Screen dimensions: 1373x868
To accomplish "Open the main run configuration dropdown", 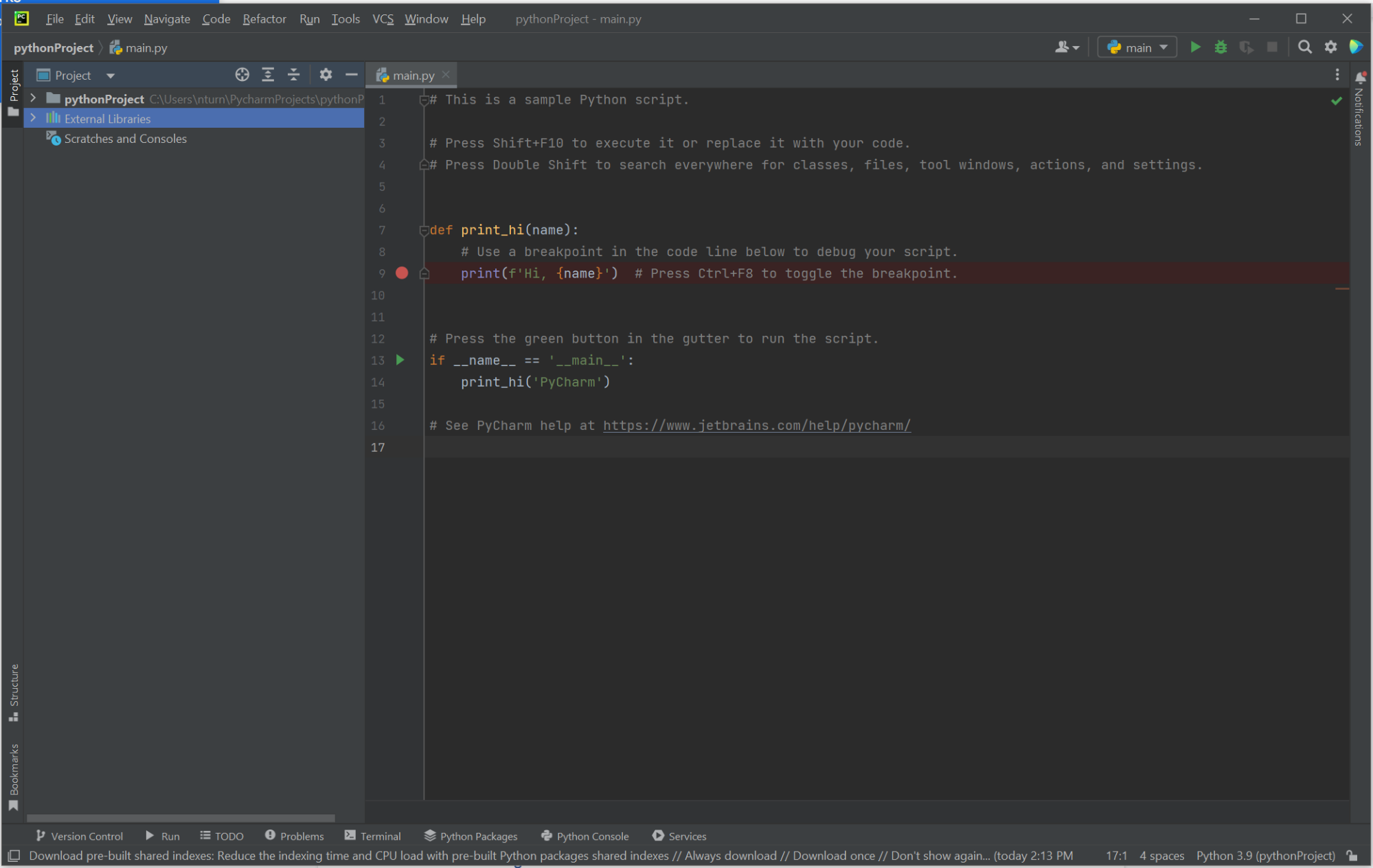I will click(1137, 47).
